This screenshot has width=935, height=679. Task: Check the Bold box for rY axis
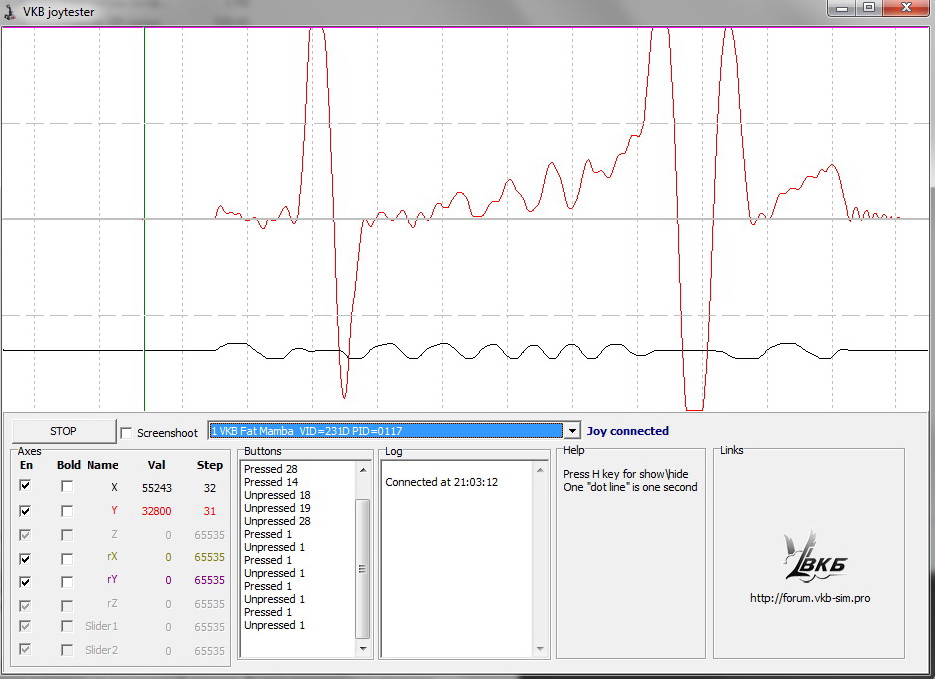(x=67, y=581)
